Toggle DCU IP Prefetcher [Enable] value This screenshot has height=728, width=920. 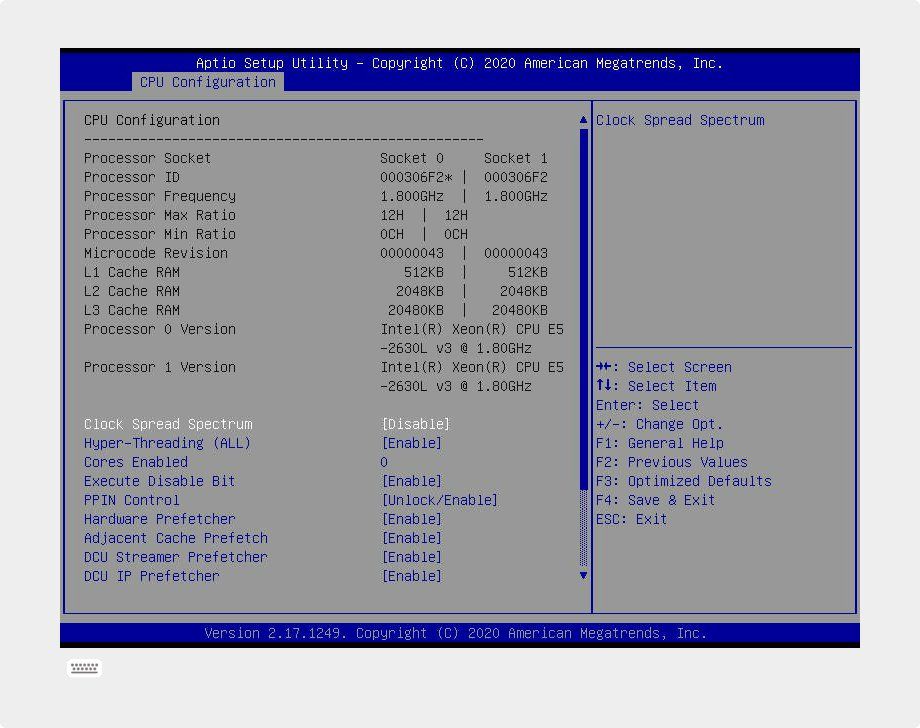click(411, 576)
